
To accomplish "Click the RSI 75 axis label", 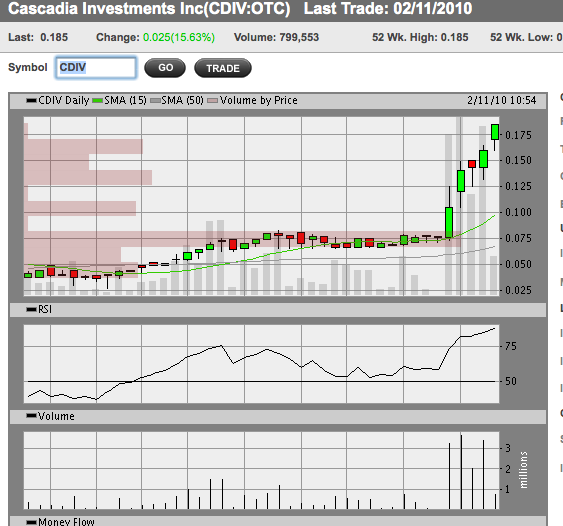I will (x=511, y=346).
